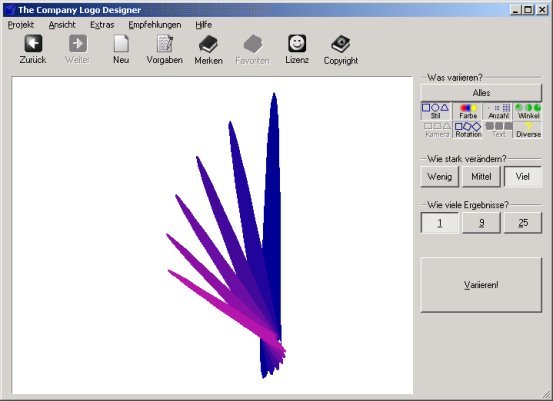
Task: Open the Projekt menu
Action: pos(21,25)
